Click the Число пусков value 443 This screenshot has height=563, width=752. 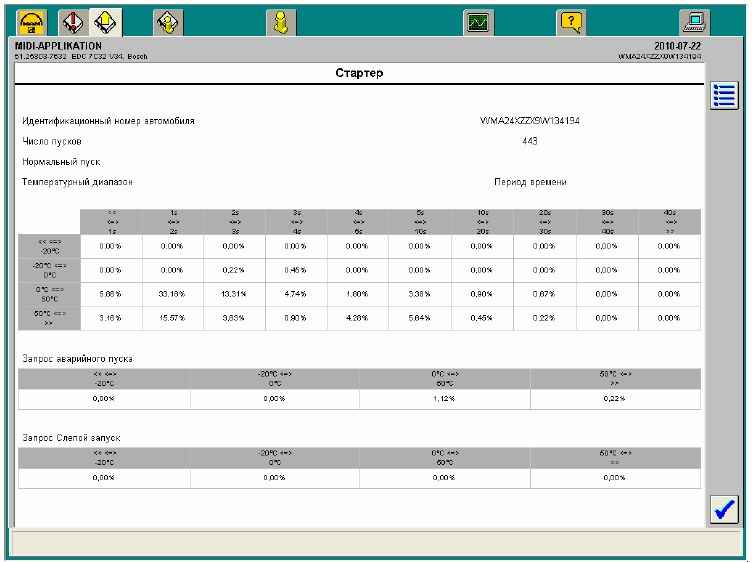529,141
